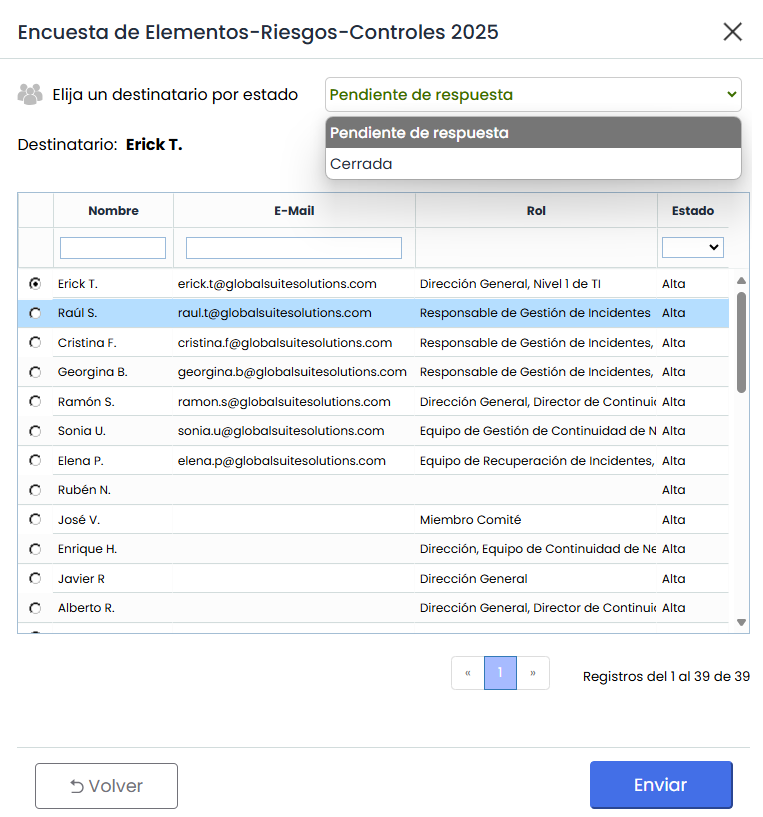763x817 pixels.
Task: Choose José V. radio button
Action: pyautogui.click(x=36, y=520)
